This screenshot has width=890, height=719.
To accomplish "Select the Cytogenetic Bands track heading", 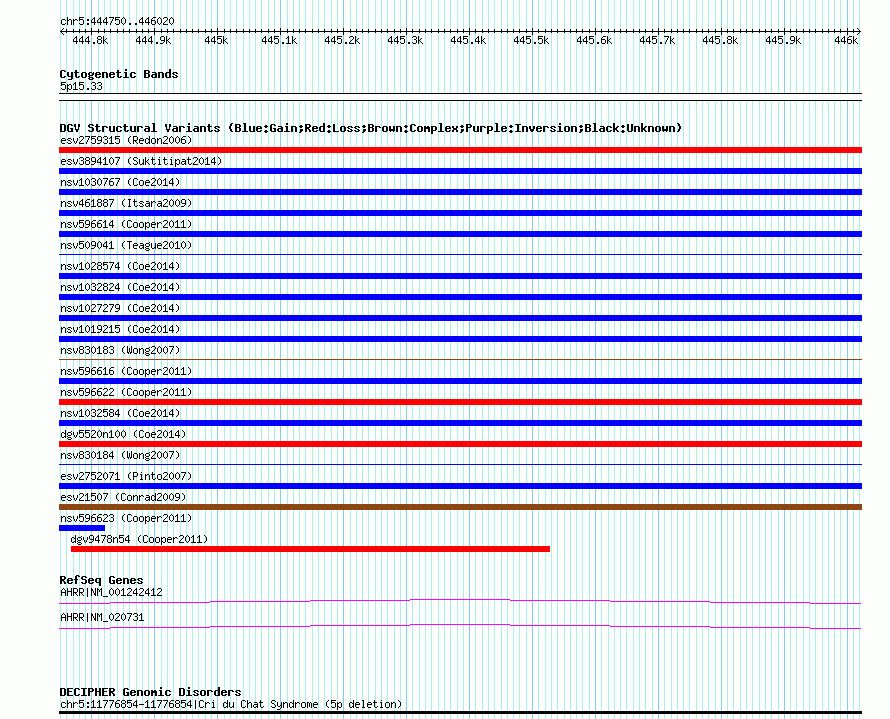I will pyautogui.click(x=119, y=74).
